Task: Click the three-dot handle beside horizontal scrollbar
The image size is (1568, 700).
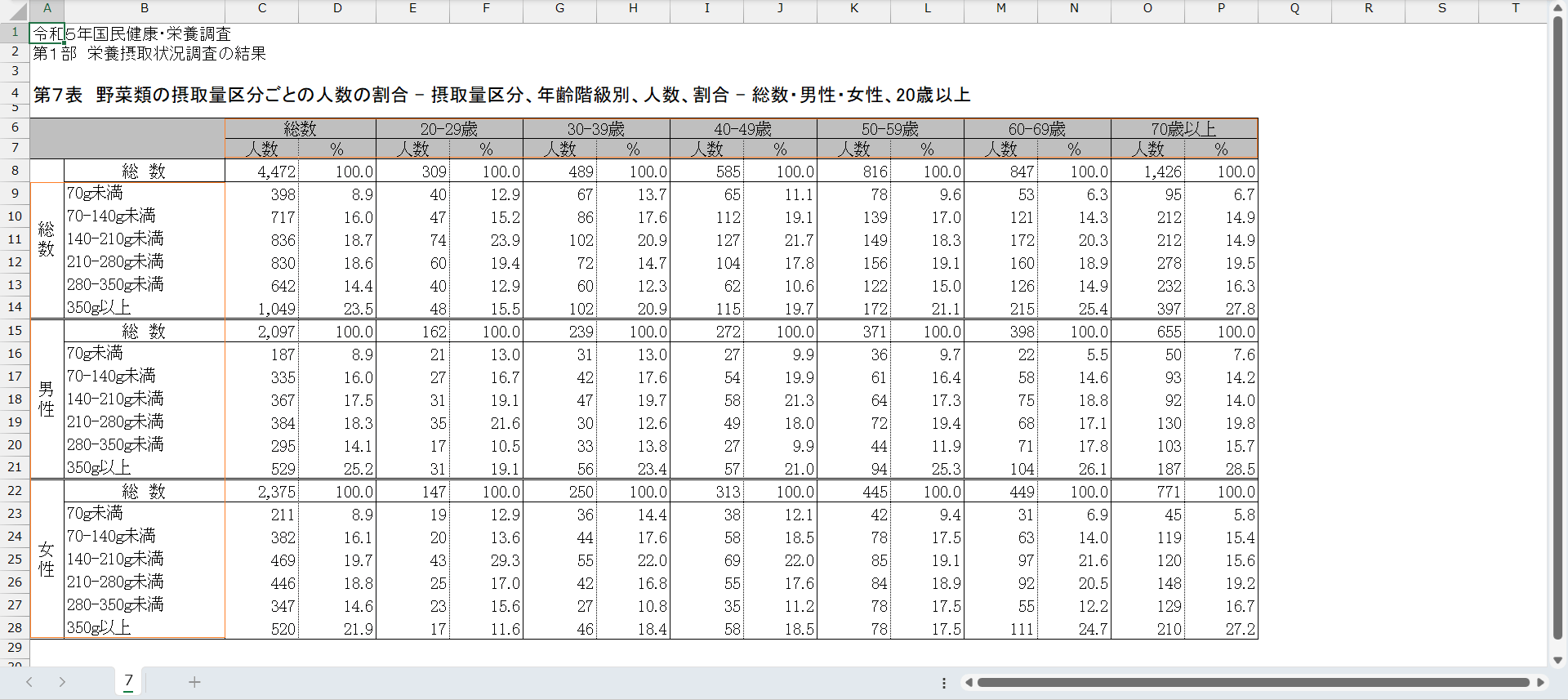Action: pos(944,683)
